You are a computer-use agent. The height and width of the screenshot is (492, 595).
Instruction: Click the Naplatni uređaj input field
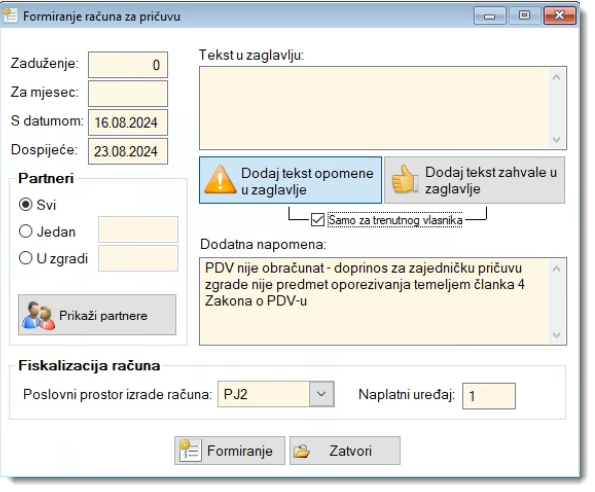489,396
